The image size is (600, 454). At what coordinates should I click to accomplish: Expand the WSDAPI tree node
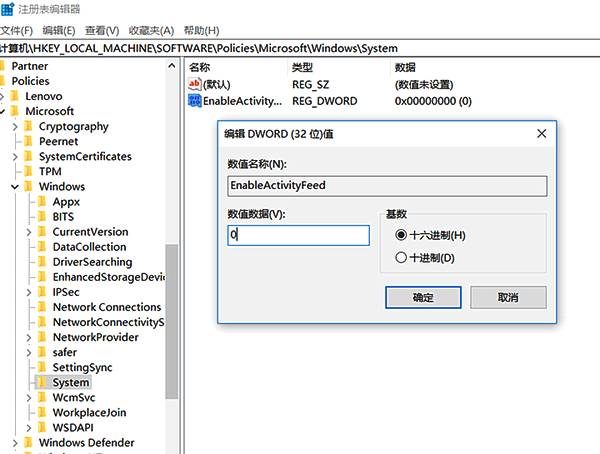(29, 428)
